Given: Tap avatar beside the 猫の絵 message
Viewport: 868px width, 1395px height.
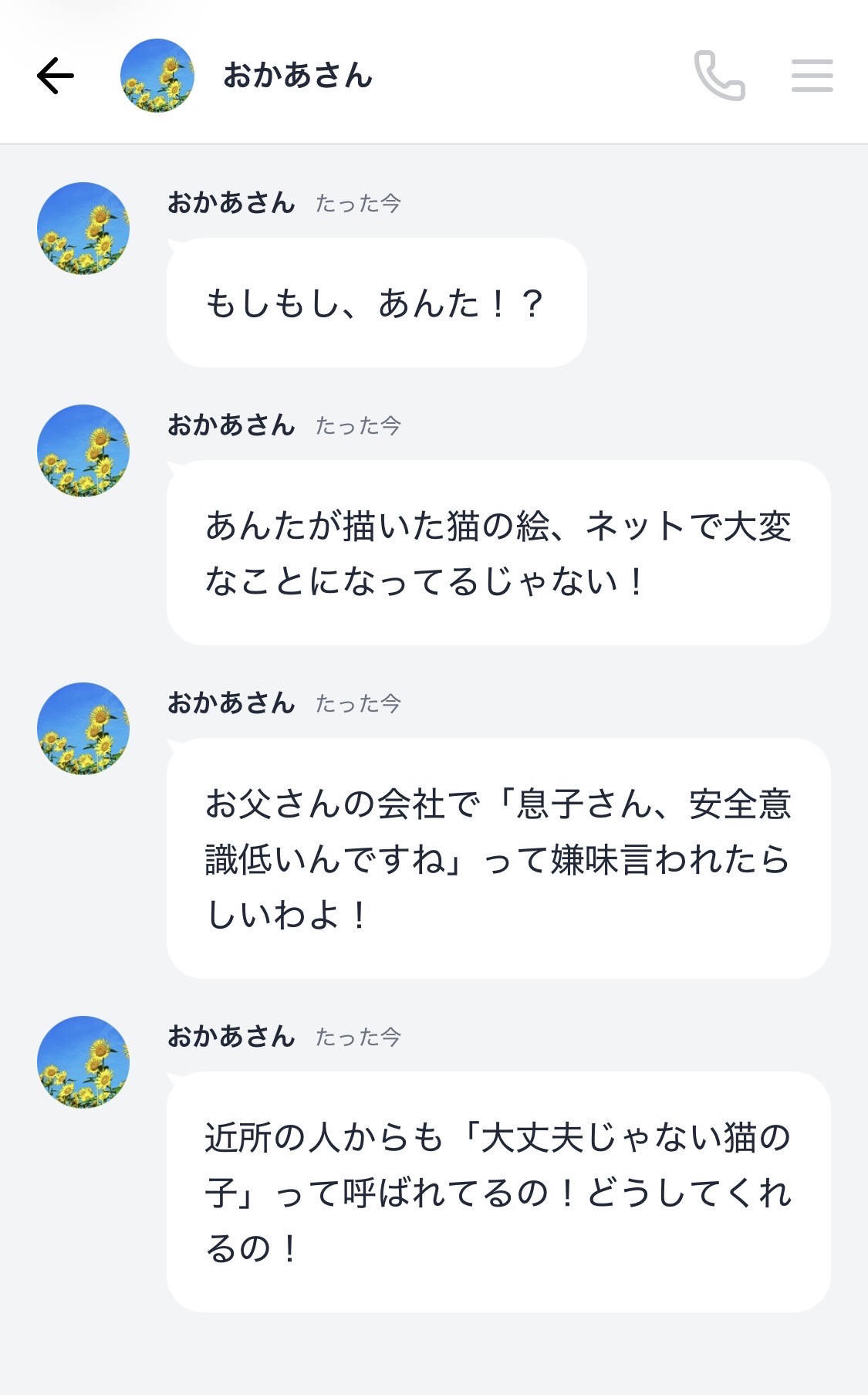Looking at the screenshot, I should (83, 451).
